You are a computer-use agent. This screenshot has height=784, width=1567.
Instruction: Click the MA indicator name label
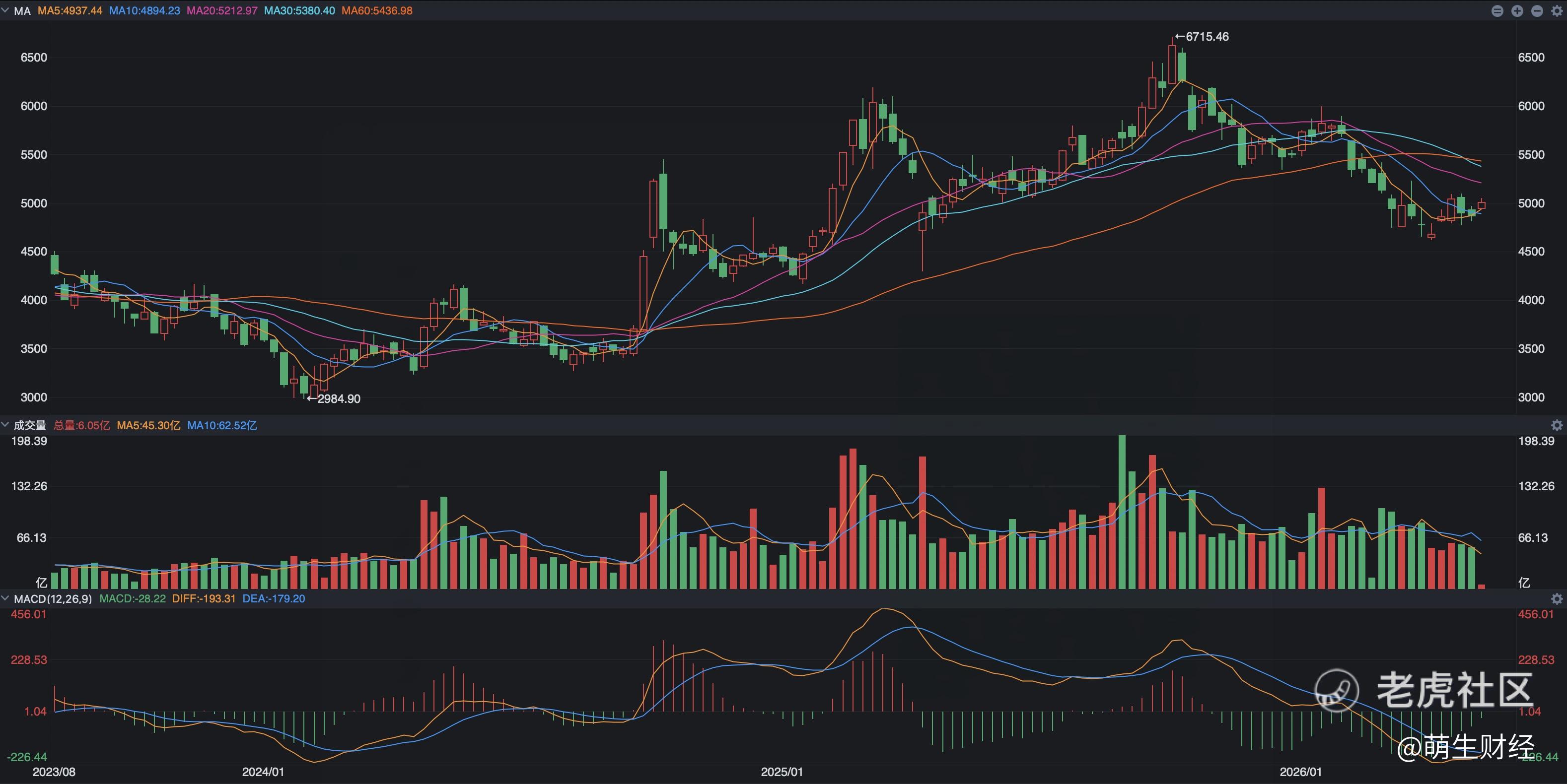[x=22, y=11]
